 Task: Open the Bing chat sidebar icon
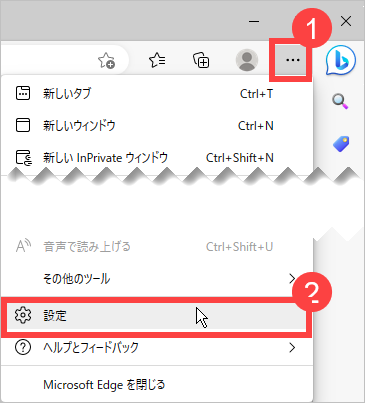341,61
